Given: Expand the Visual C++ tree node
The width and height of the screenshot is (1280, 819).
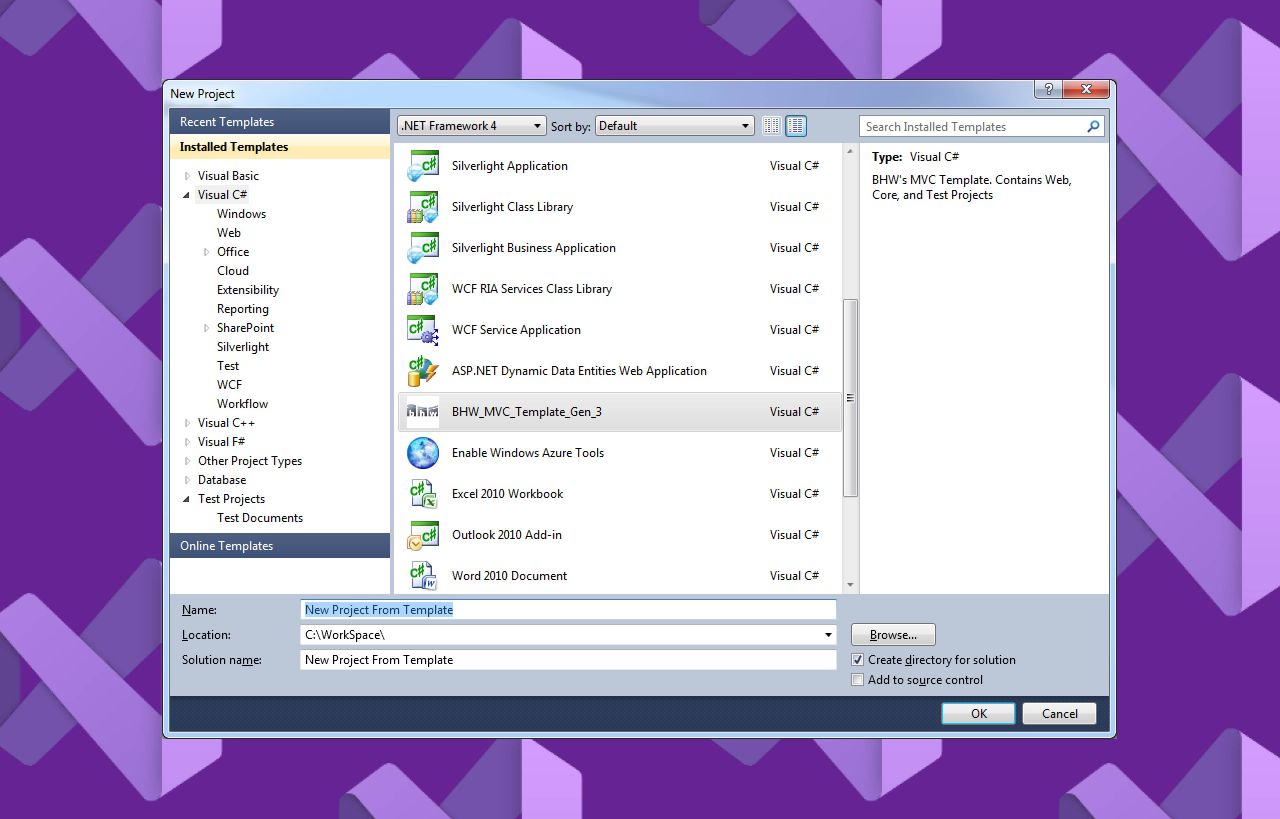Looking at the screenshot, I should (187, 423).
